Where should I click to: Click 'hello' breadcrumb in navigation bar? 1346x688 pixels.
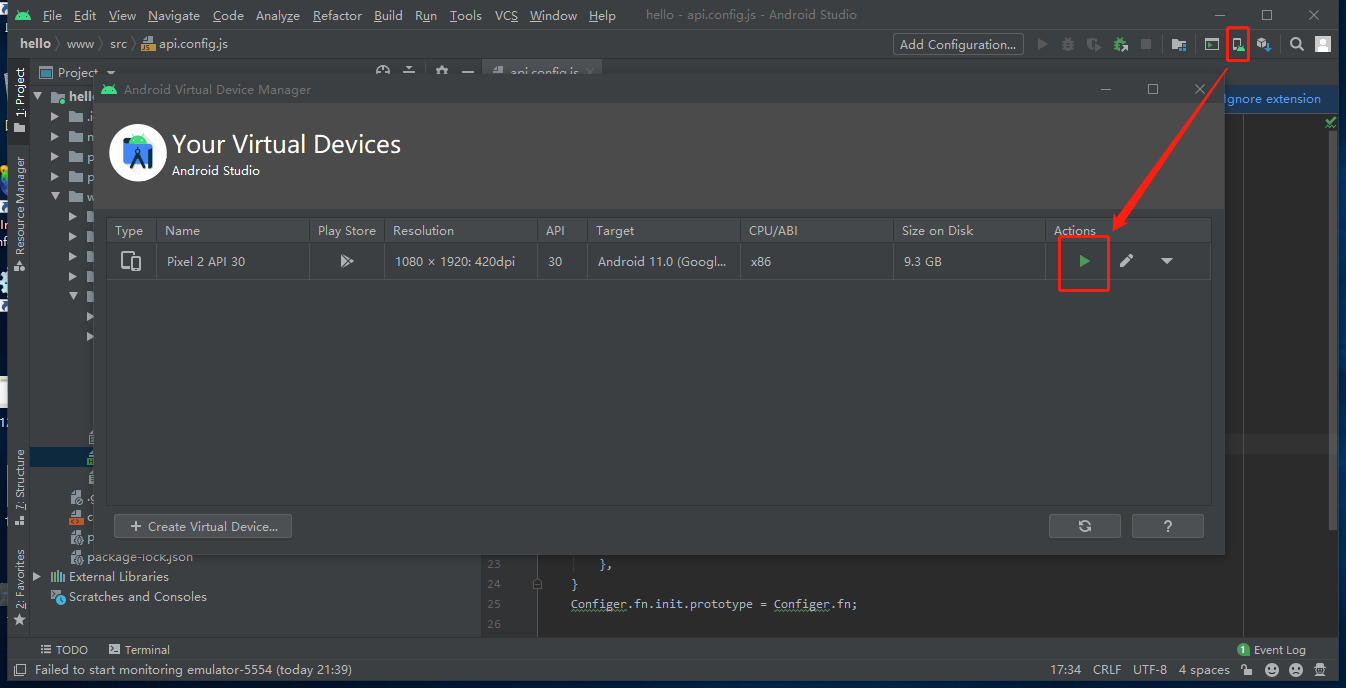point(35,44)
